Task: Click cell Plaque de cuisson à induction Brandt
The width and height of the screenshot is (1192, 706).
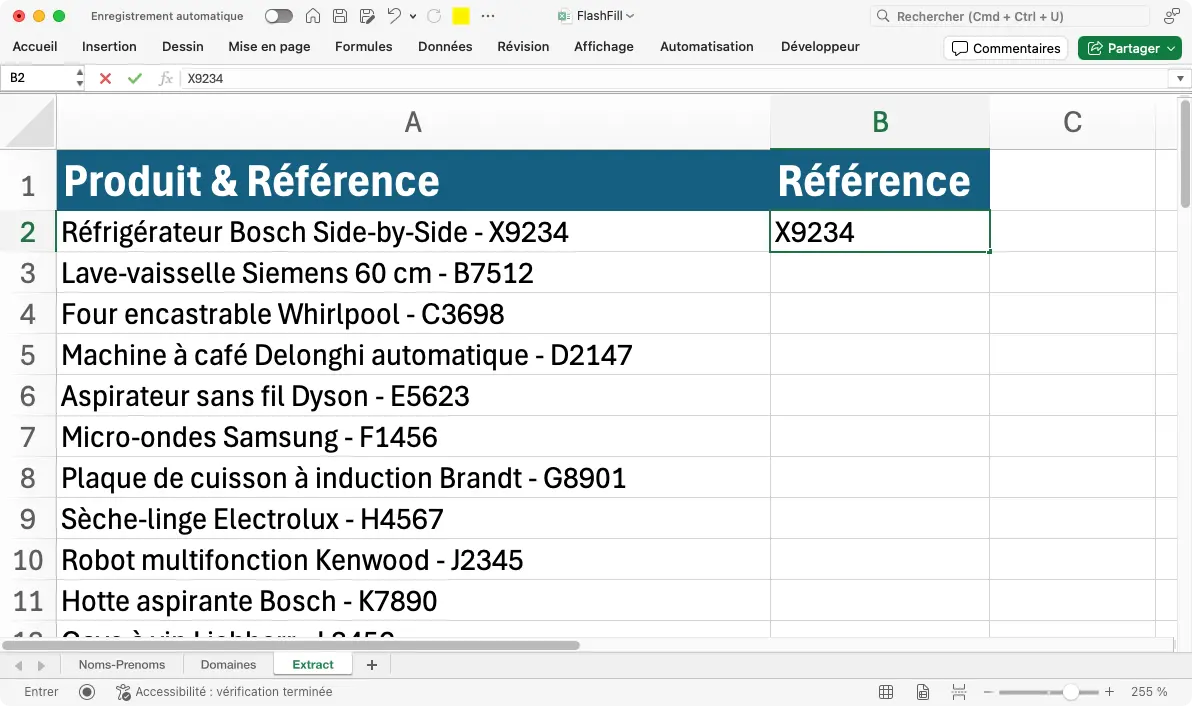Action: pos(413,478)
